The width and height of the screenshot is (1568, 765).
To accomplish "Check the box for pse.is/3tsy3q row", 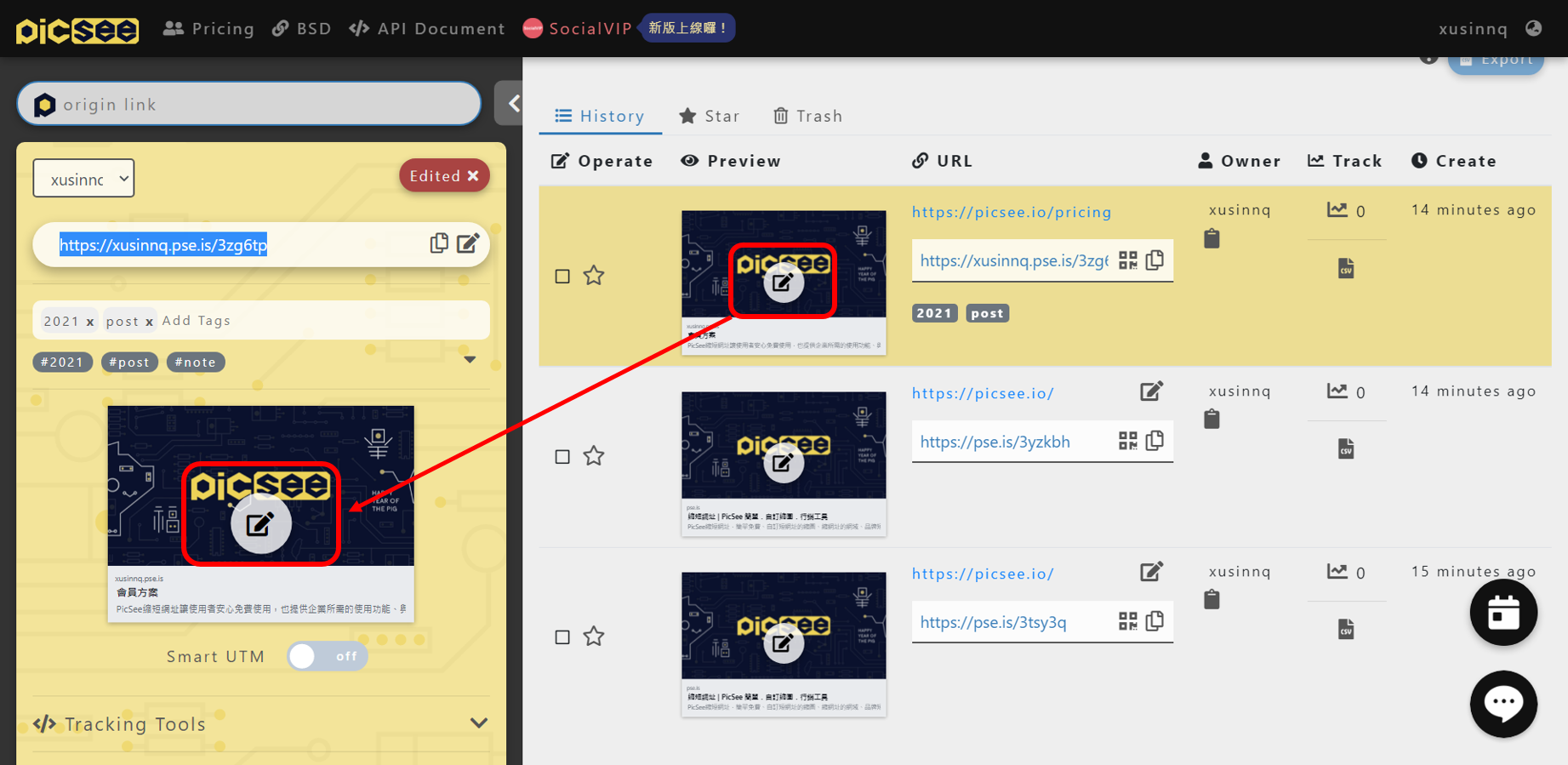I will click(562, 637).
